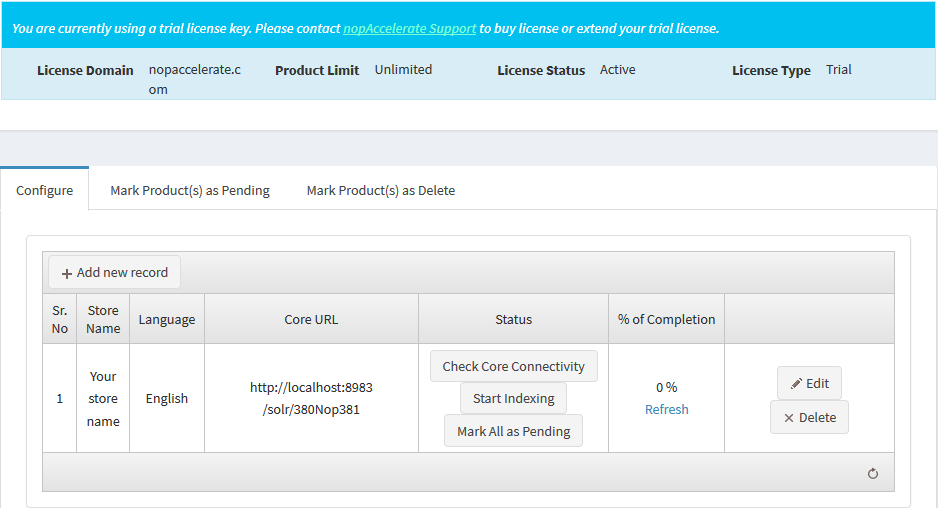Select the Store Name column header

tap(103, 319)
